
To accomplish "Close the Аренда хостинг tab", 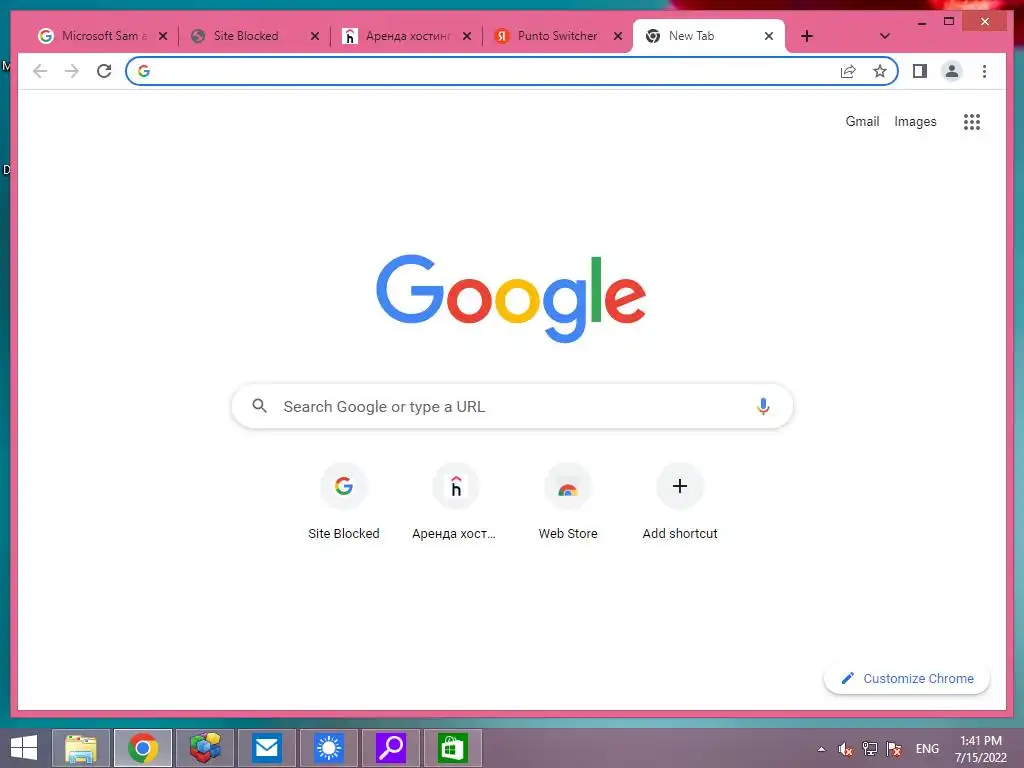I will click(466, 36).
